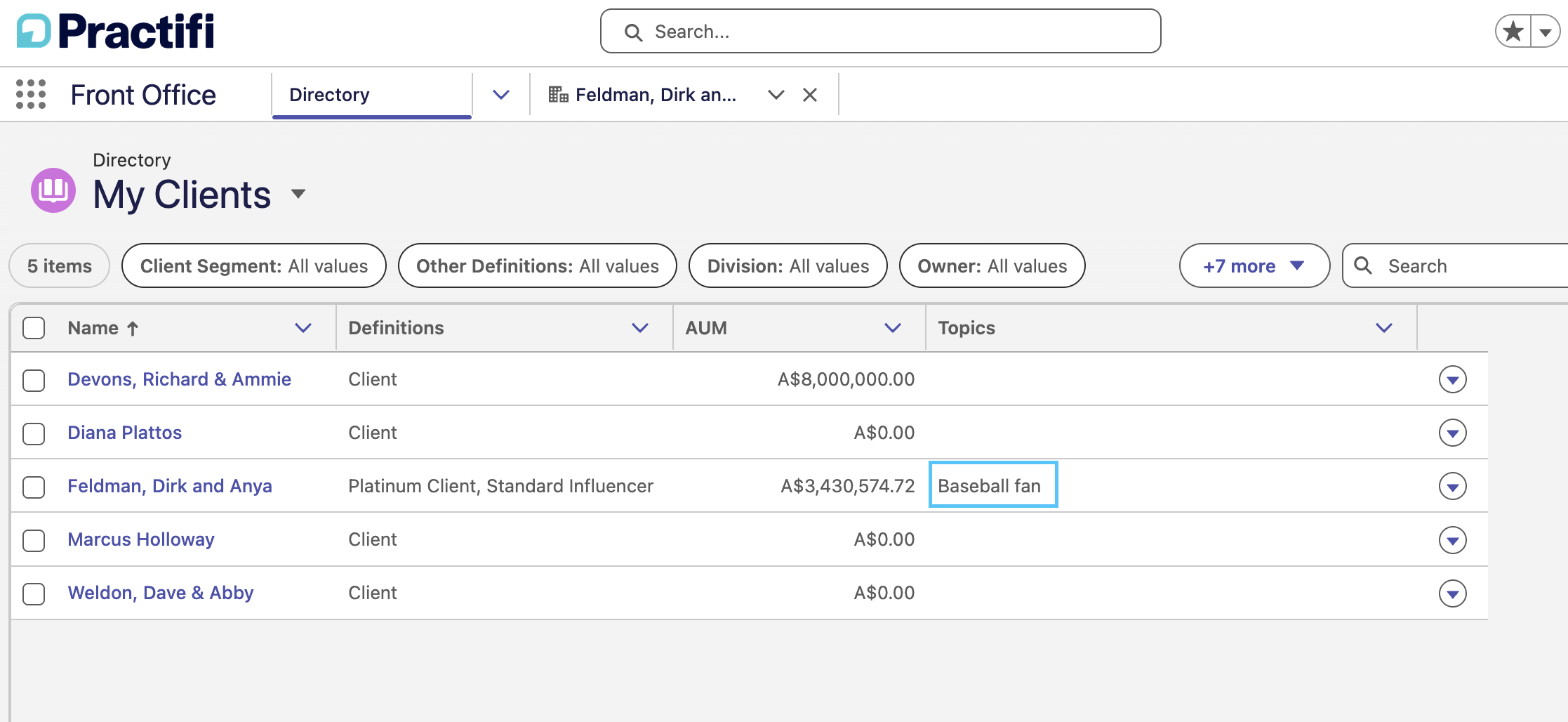
Task: Open the Definitions column menu chevron
Action: click(640, 328)
